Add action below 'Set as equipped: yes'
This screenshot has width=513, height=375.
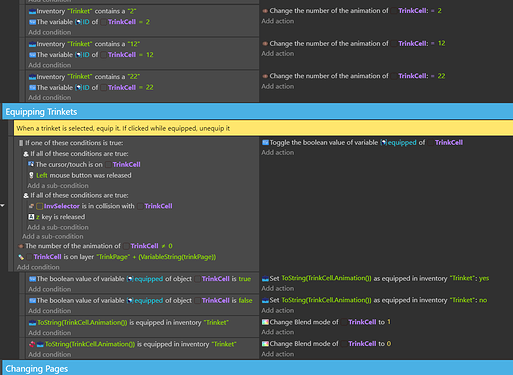278,289
